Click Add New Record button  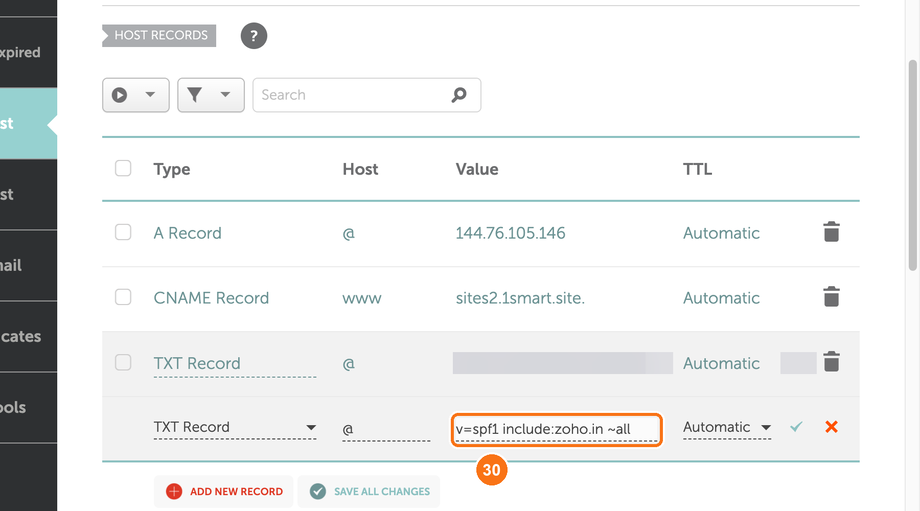pyautogui.click(x=224, y=492)
